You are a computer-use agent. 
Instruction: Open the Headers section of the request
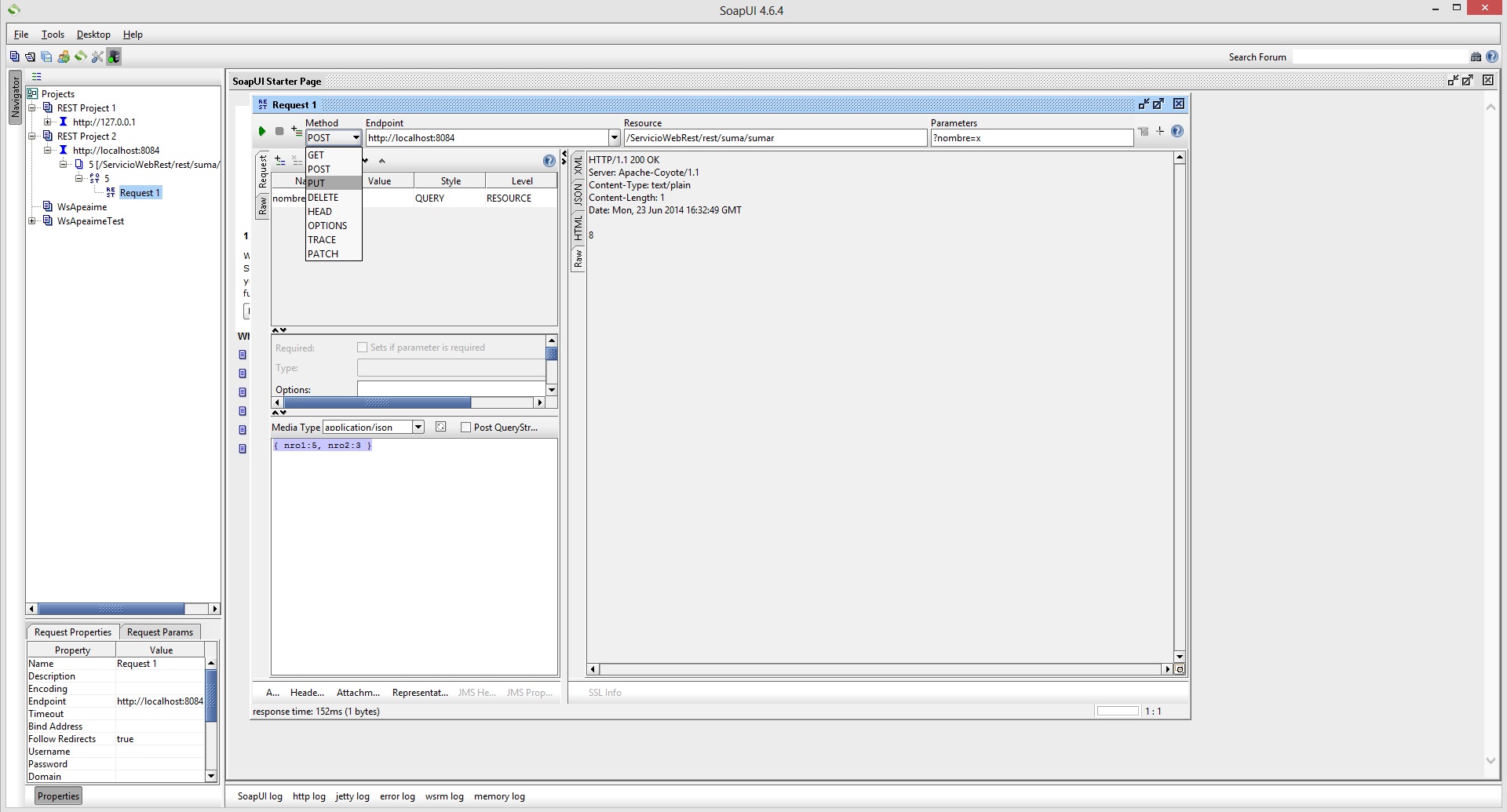tap(306, 693)
